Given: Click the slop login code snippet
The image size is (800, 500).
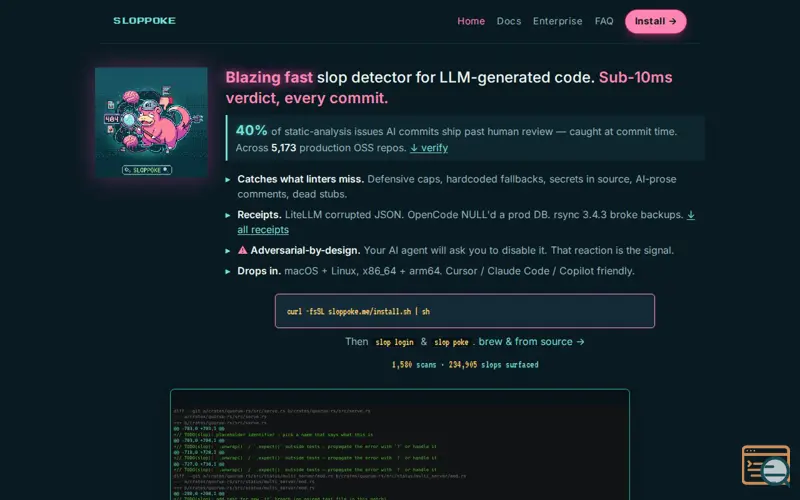Looking at the screenshot, I should coord(394,342).
